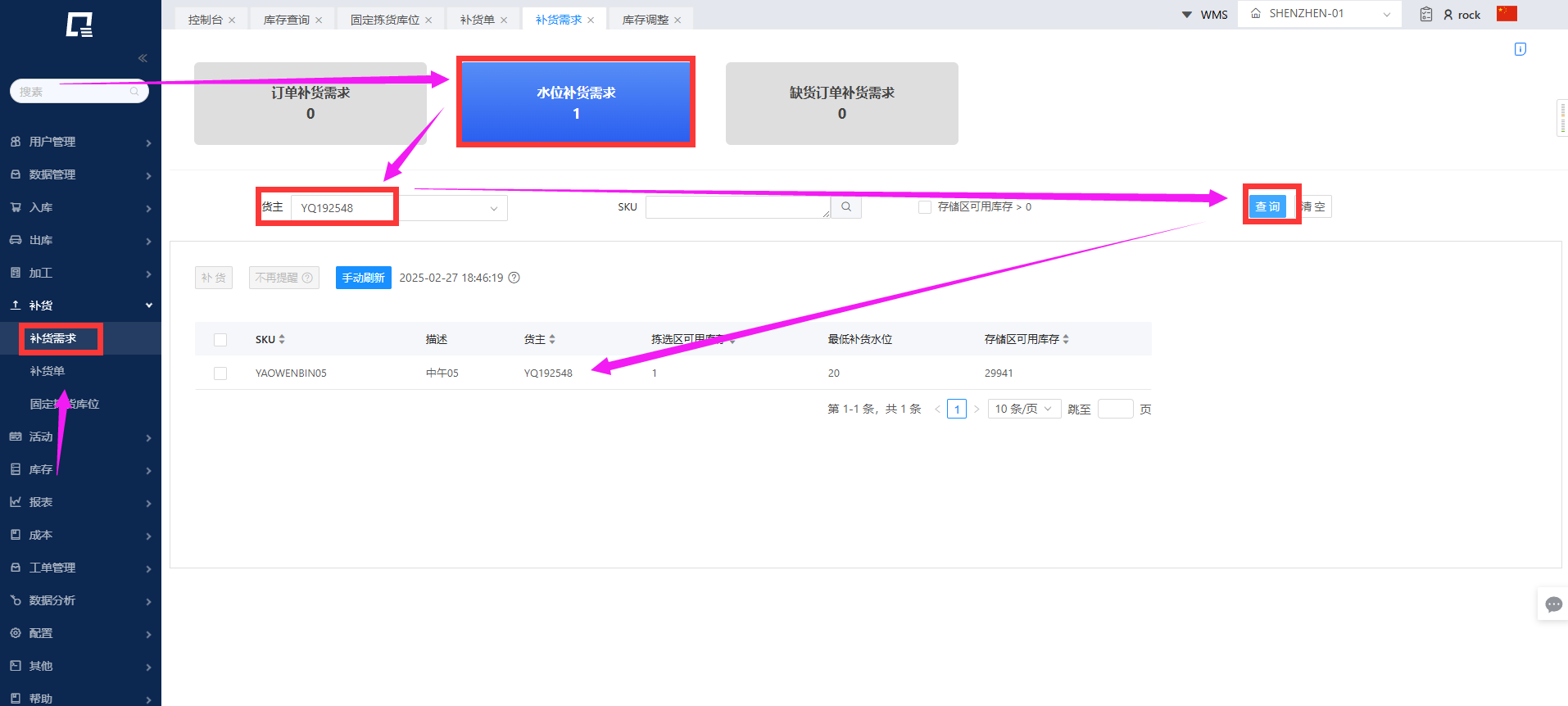
Task: Close the 库存调整 tab
Action: tap(678, 20)
